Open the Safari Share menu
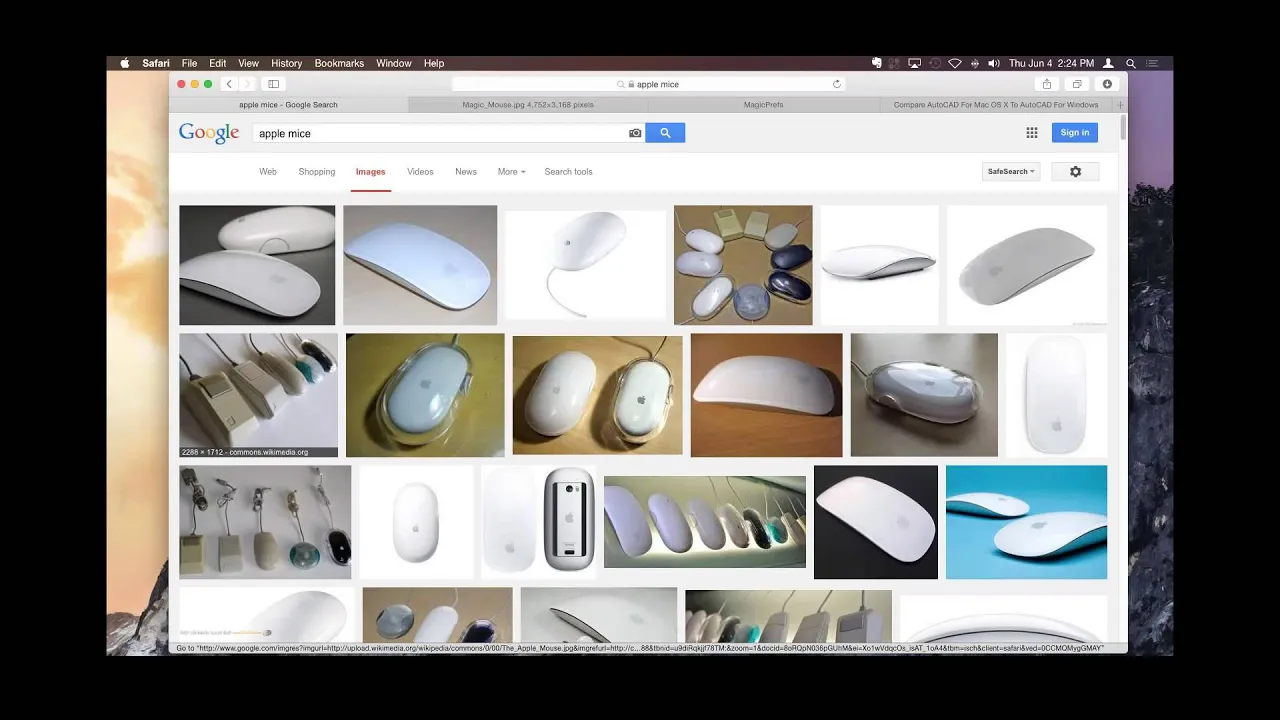The height and width of the screenshot is (720, 1280). pyautogui.click(x=1047, y=84)
